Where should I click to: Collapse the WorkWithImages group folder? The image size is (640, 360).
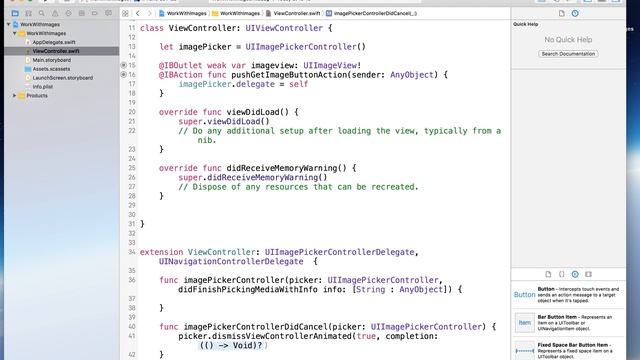click(x=15, y=33)
